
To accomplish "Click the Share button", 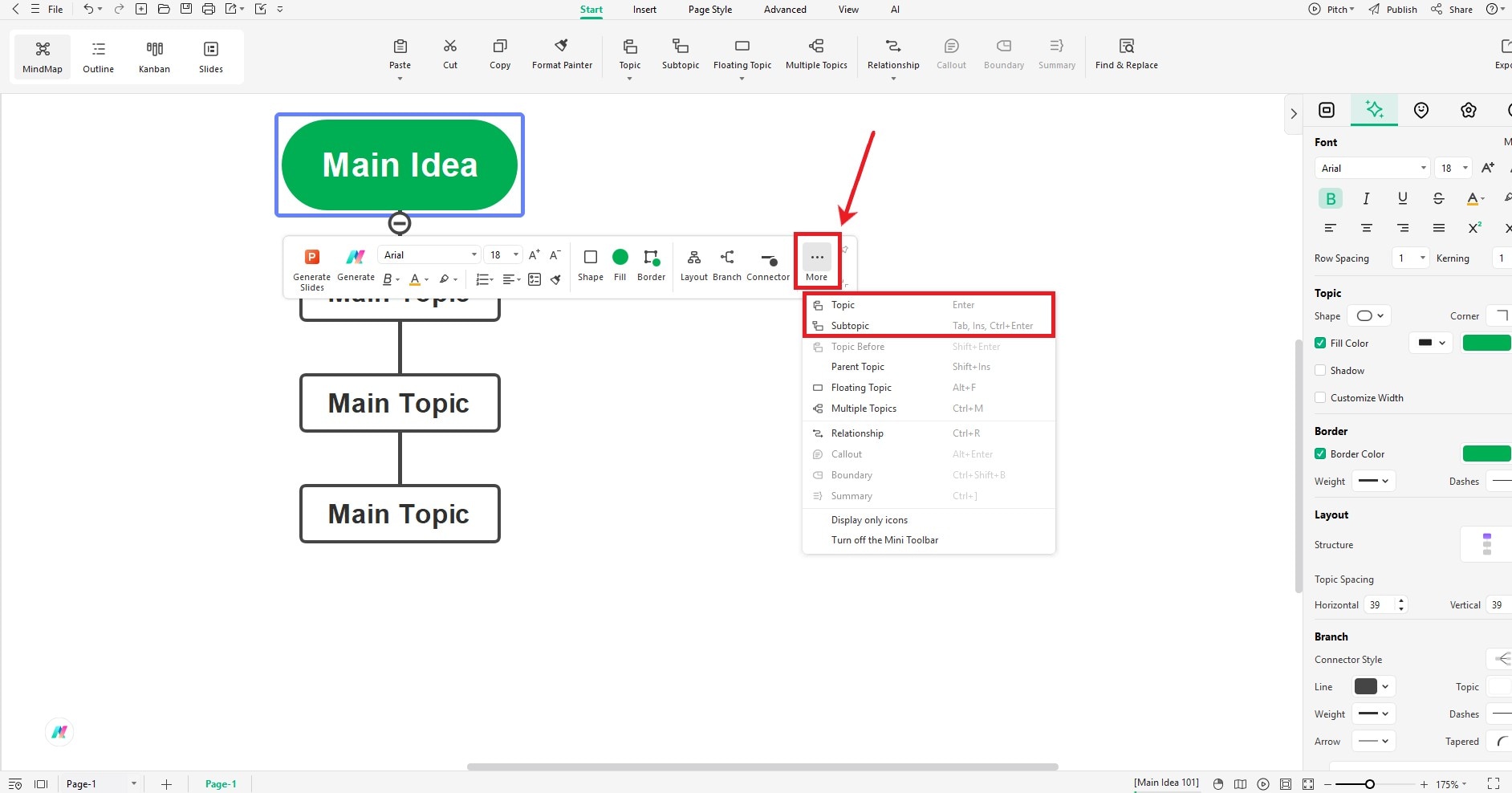I will pos(1452,10).
